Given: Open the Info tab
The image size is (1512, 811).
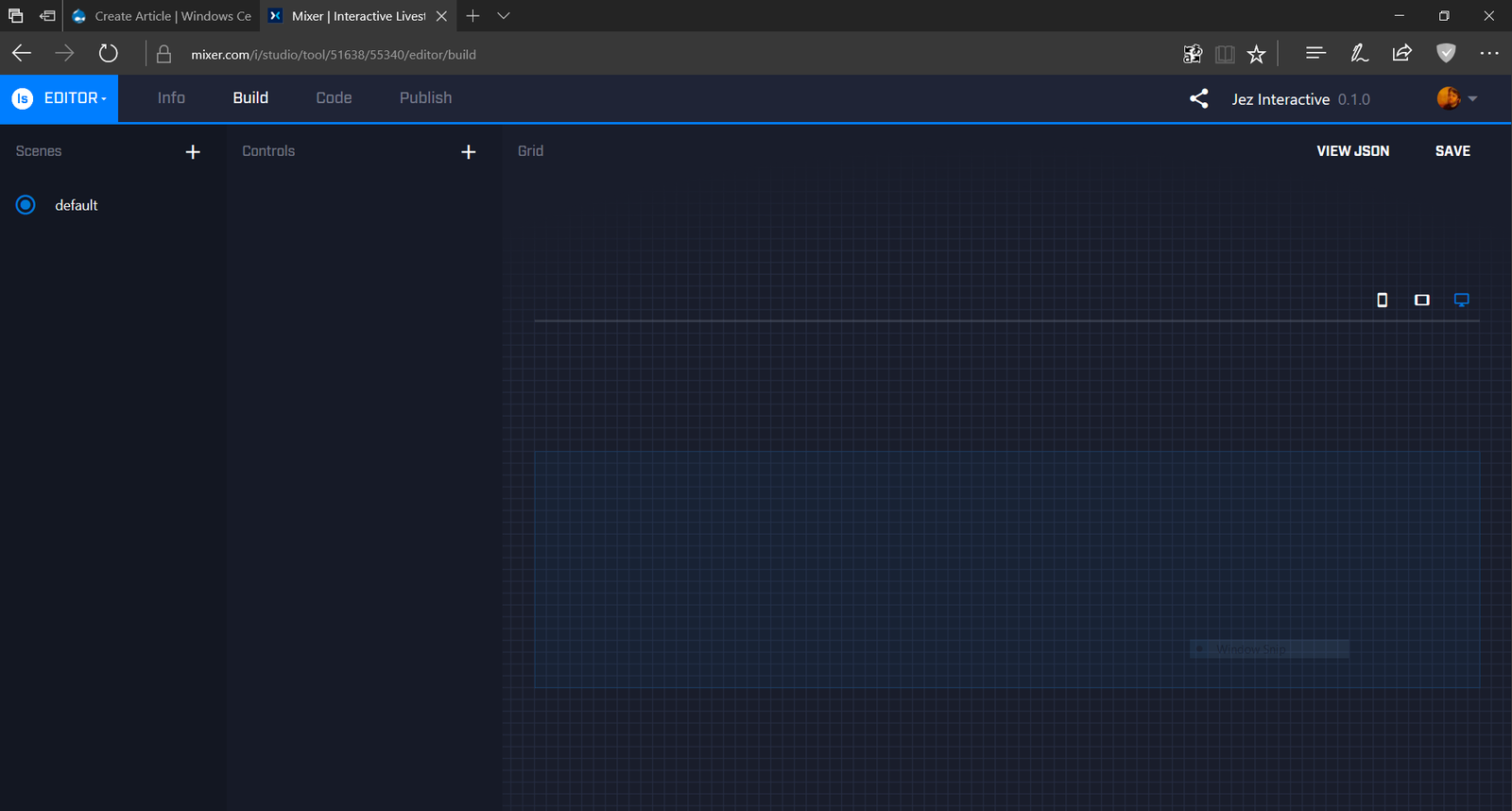Looking at the screenshot, I should click(x=171, y=98).
